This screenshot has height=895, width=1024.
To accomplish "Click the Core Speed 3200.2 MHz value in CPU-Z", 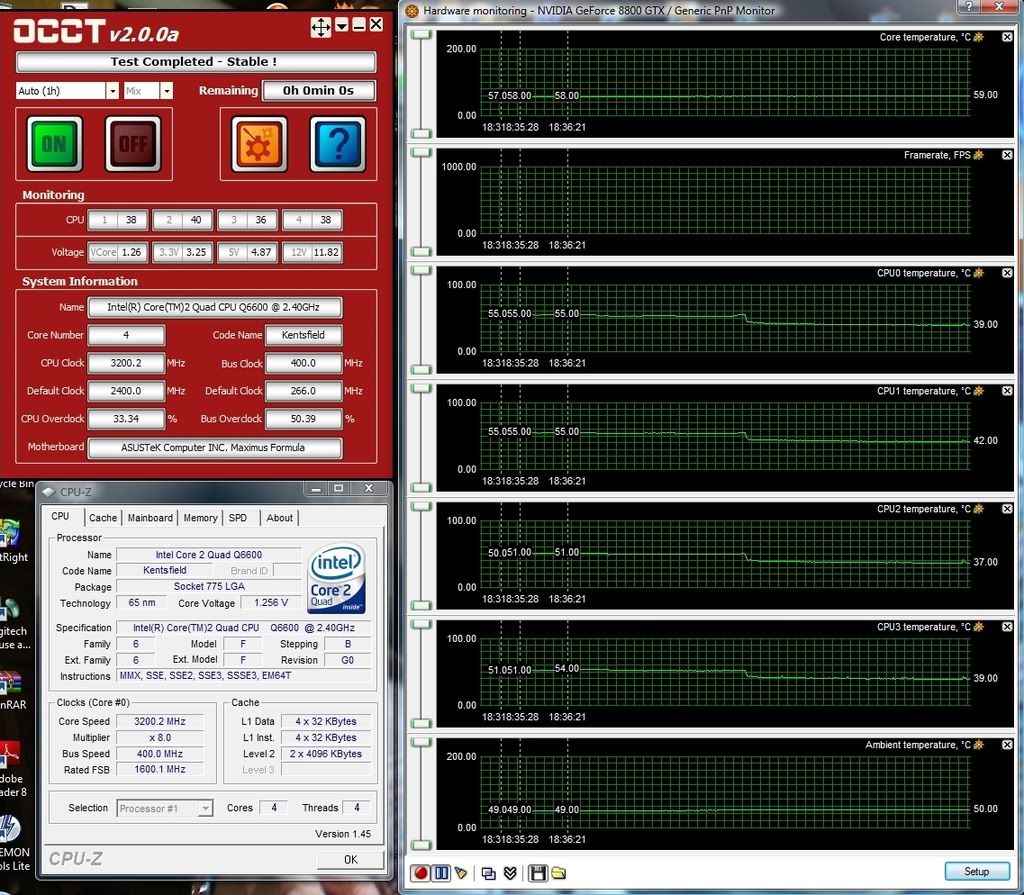I will [160, 721].
